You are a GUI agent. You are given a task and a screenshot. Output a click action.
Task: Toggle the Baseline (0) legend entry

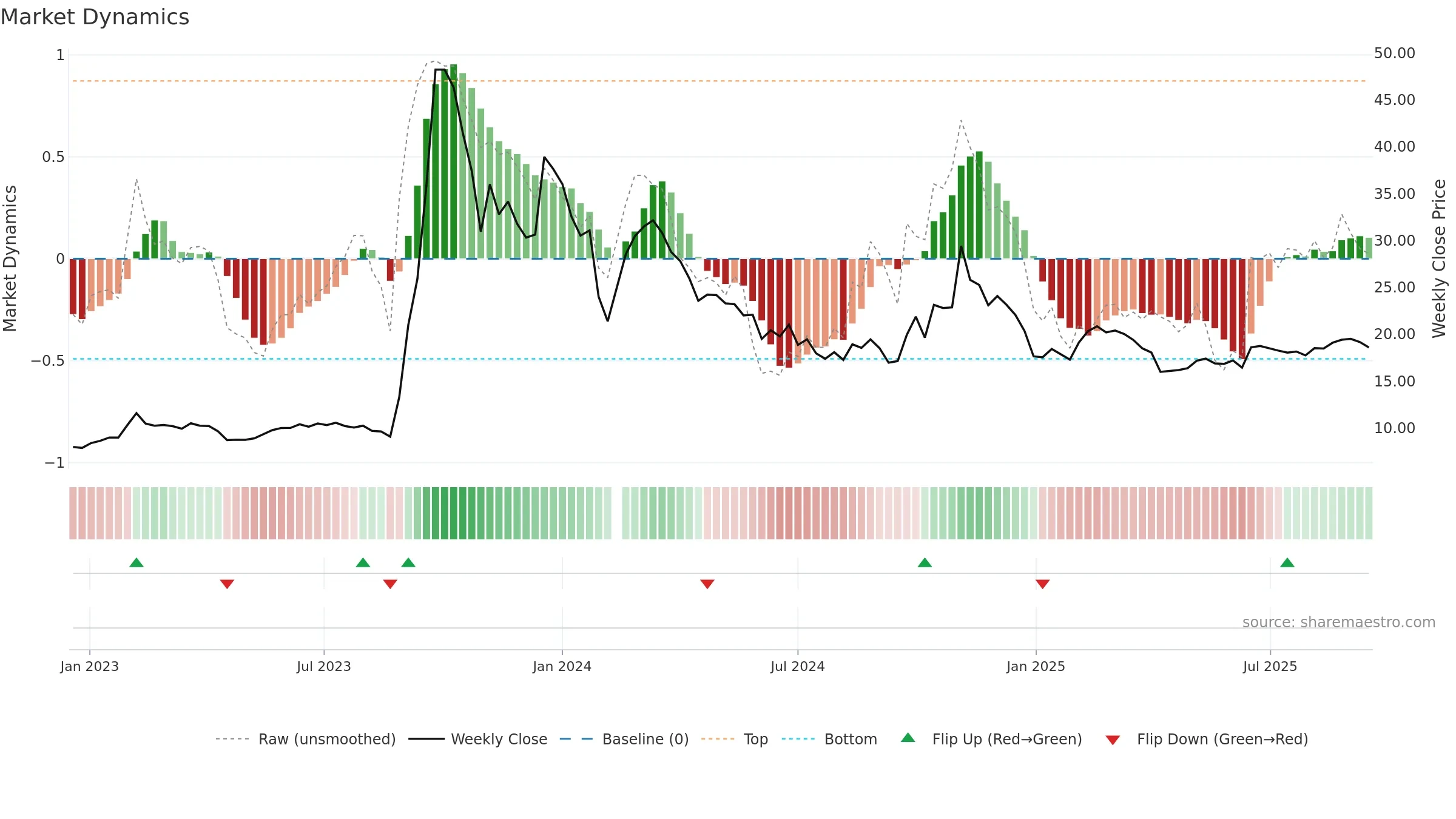click(x=624, y=739)
